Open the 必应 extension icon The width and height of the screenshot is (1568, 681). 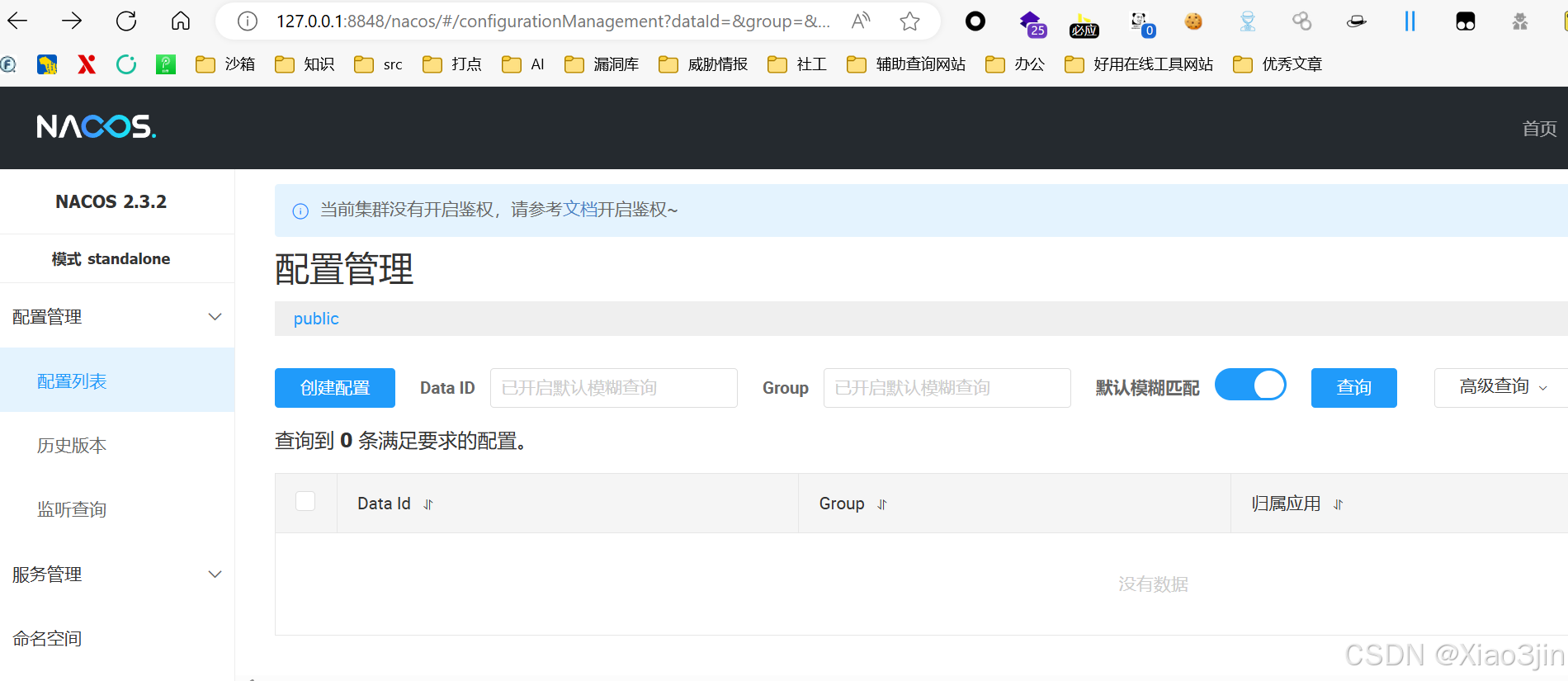[x=1084, y=25]
